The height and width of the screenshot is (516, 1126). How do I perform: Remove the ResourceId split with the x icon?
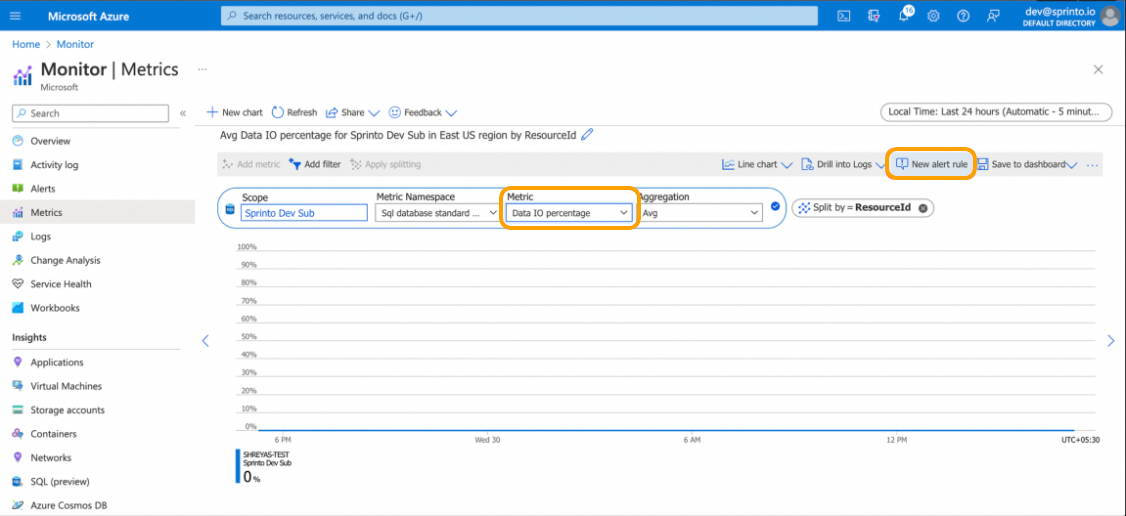[x=923, y=208]
